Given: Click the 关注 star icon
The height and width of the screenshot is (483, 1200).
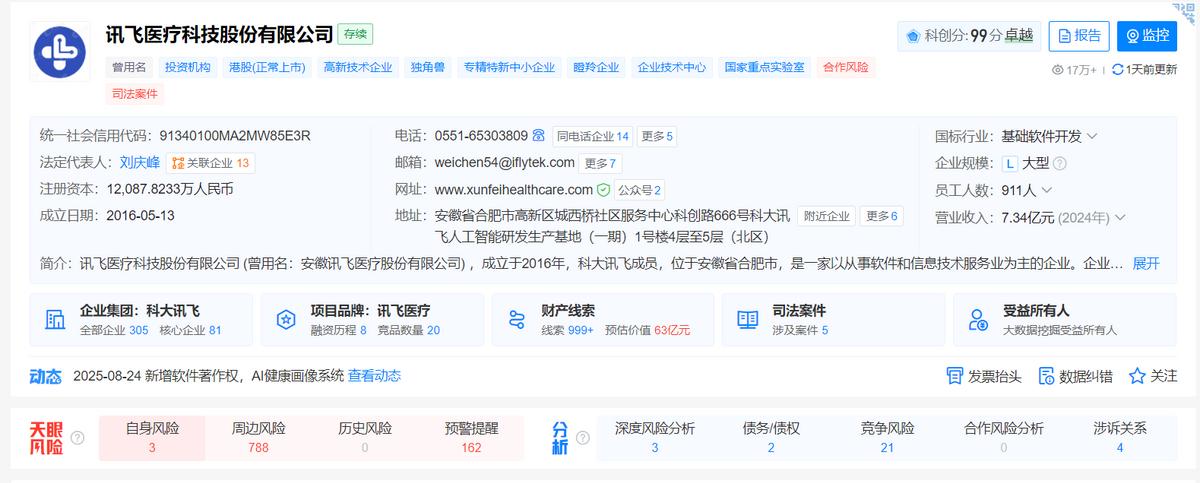Looking at the screenshot, I should pyautogui.click(x=1137, y=376).
